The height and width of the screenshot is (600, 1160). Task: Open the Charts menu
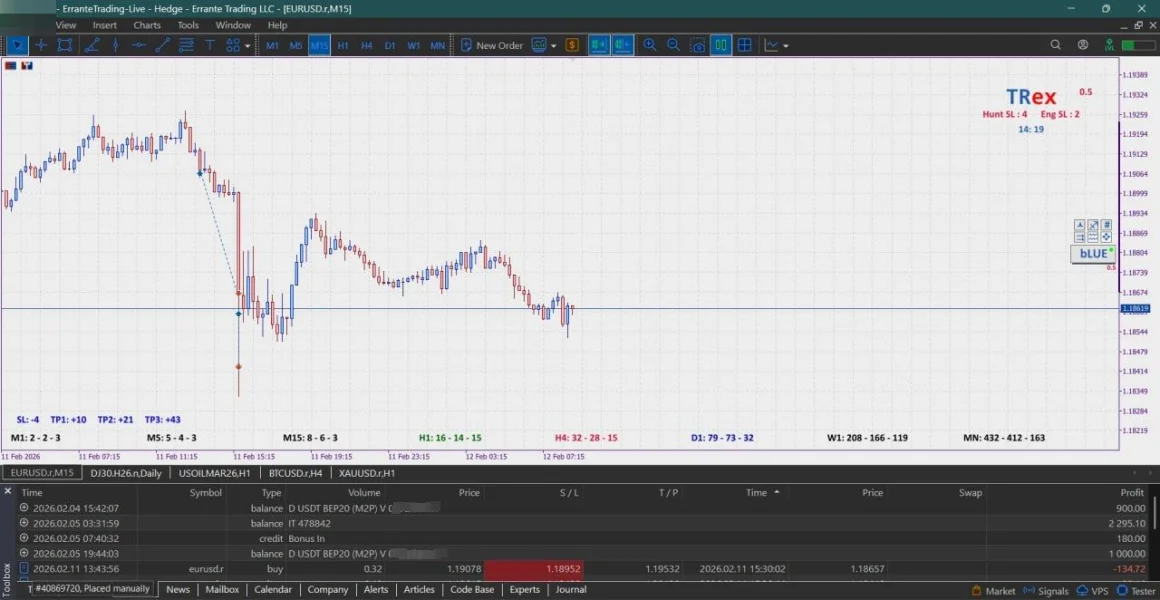click(x=147, y=25)
